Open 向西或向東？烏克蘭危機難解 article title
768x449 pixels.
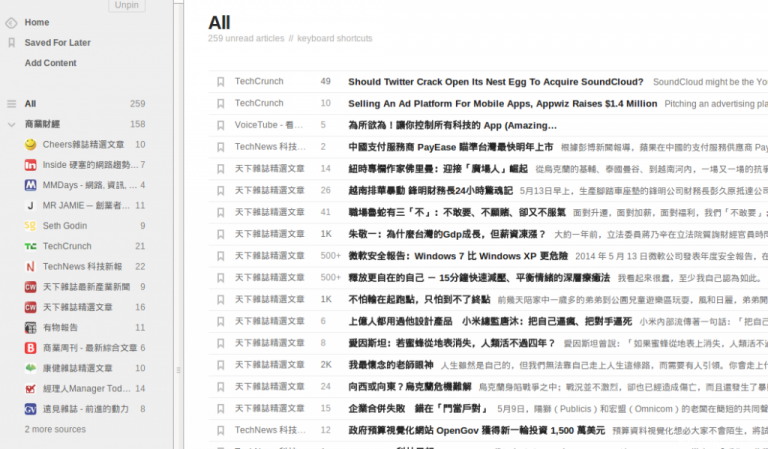409,387
